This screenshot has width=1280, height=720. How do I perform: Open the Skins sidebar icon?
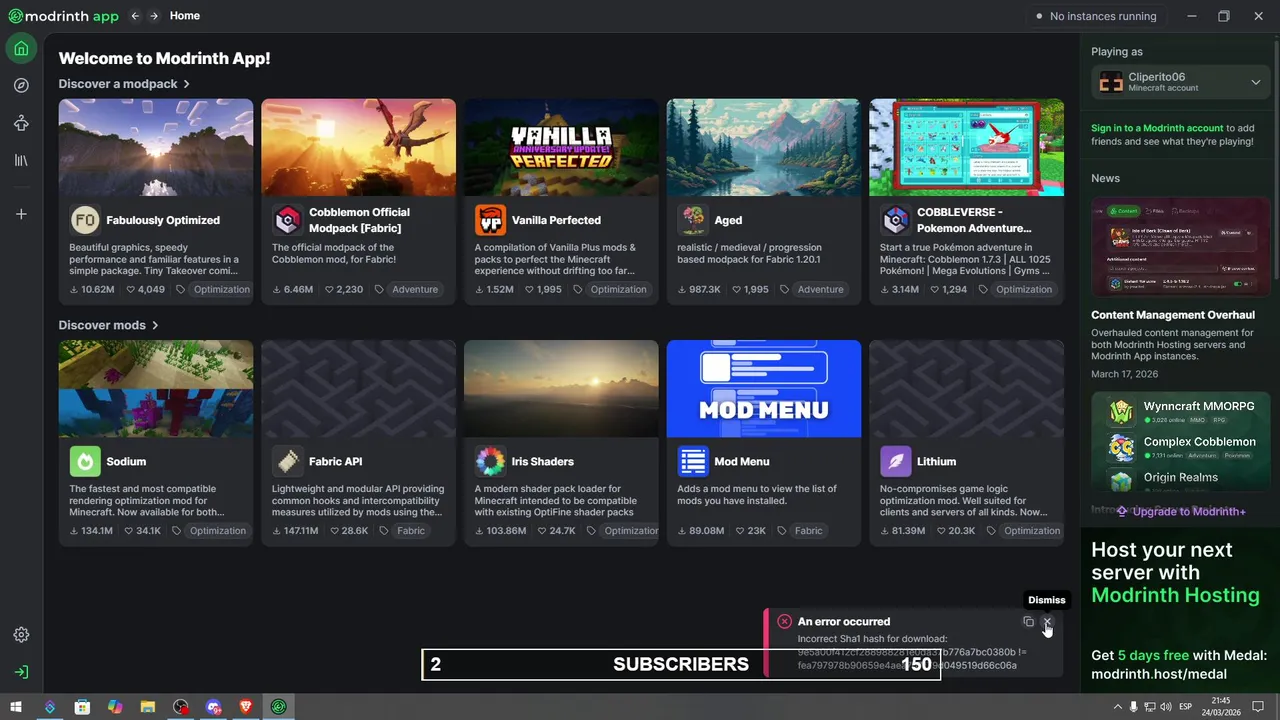point(21,123)
